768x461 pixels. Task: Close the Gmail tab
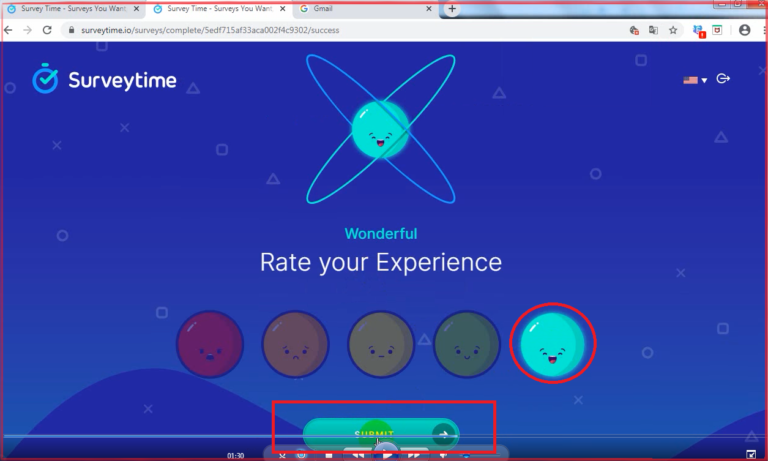429,8
